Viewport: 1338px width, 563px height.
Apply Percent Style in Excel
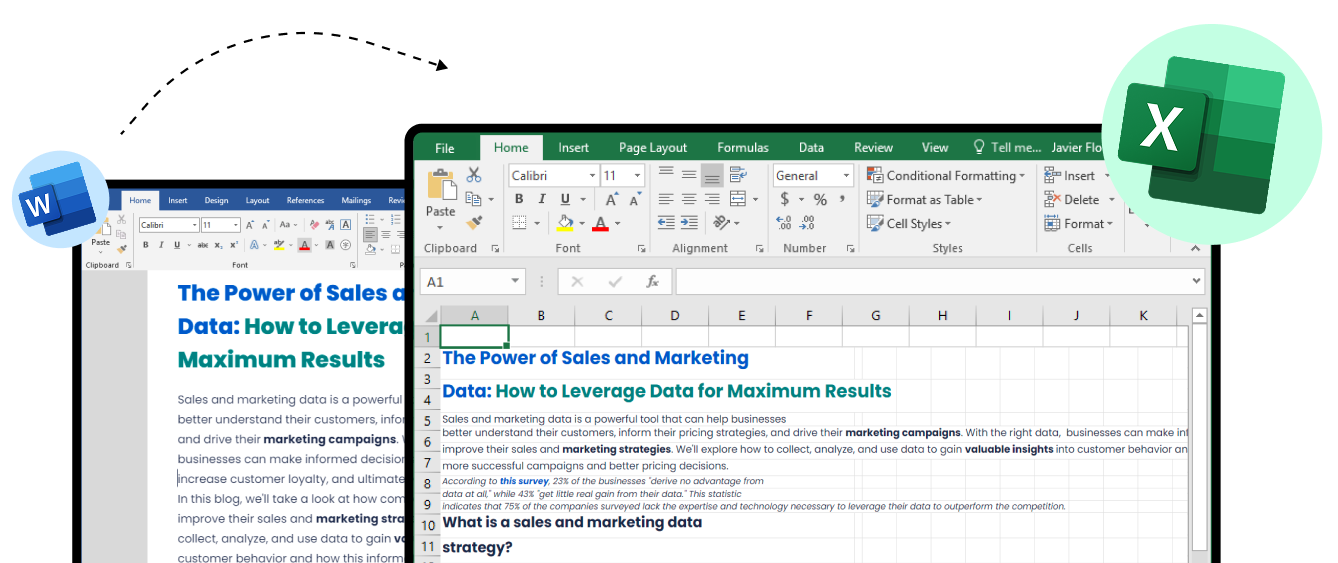coord(820,199)
